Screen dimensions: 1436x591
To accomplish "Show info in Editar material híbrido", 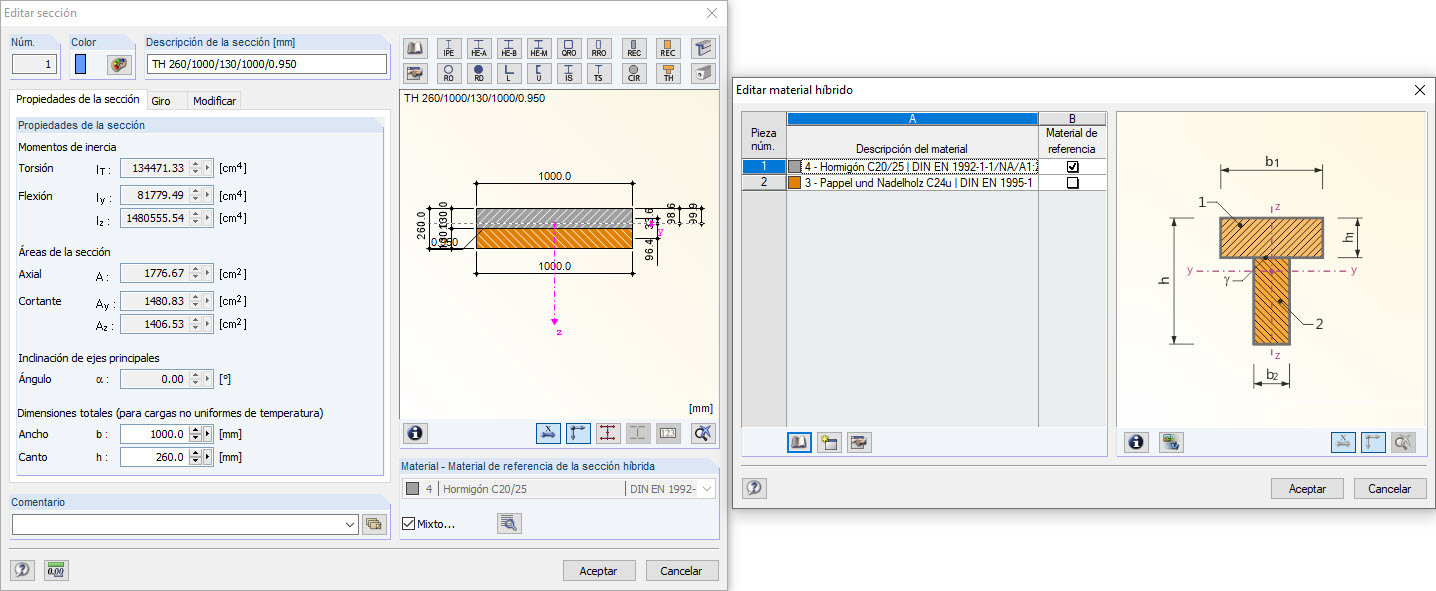I will (x=1136, y=442).
